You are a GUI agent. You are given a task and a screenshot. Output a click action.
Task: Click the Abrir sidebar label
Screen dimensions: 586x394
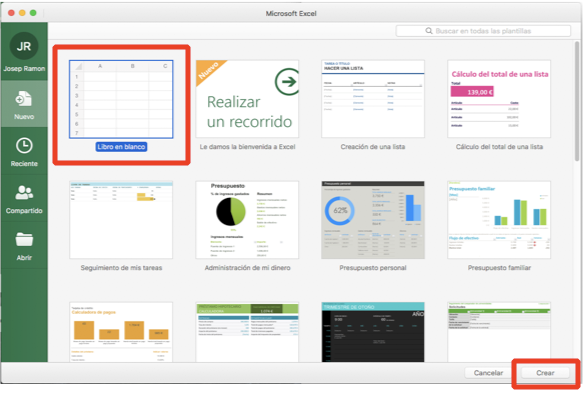coord(24,258)
